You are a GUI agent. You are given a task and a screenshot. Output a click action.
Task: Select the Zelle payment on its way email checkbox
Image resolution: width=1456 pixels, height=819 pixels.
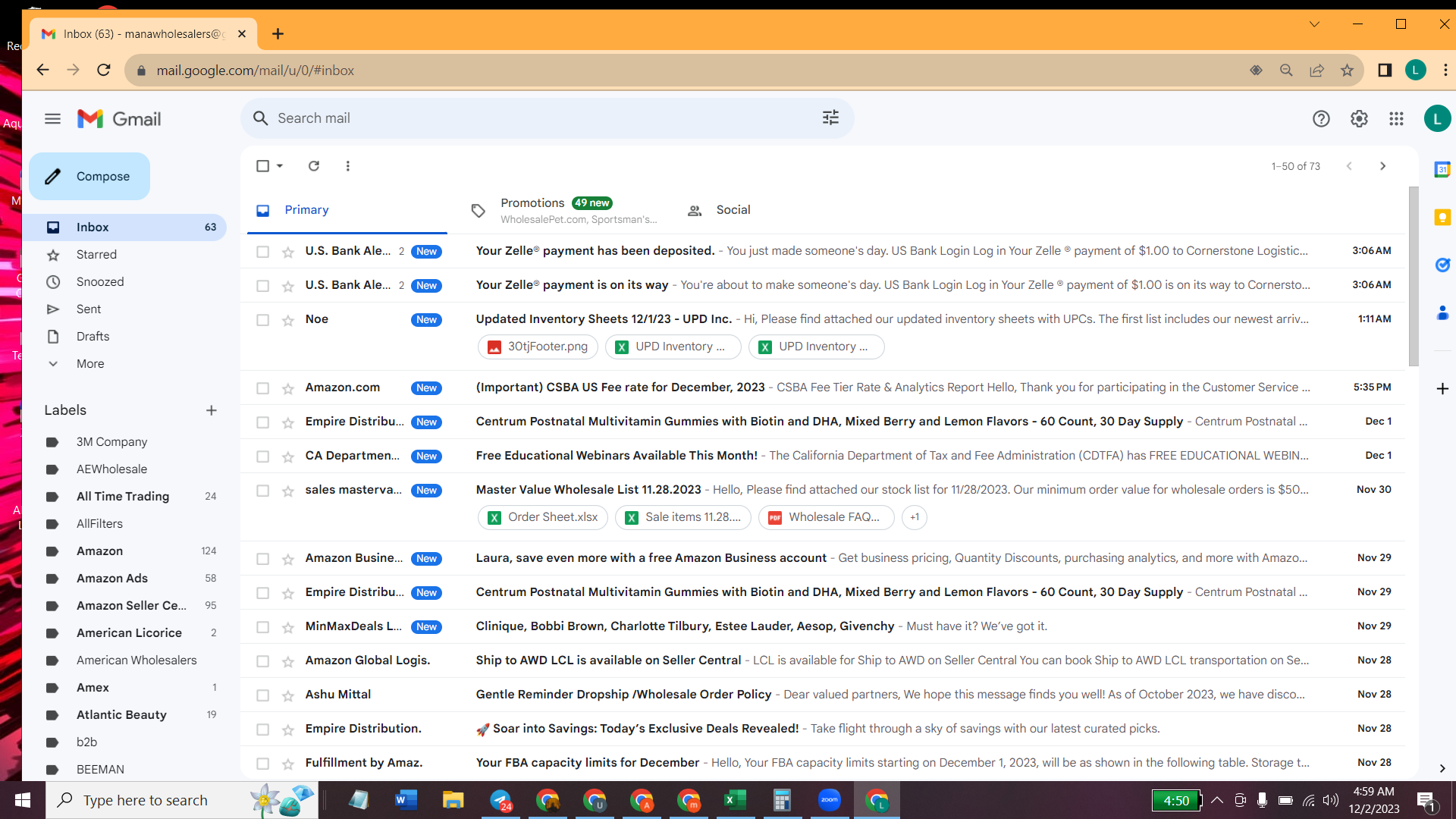coord(262,286)
